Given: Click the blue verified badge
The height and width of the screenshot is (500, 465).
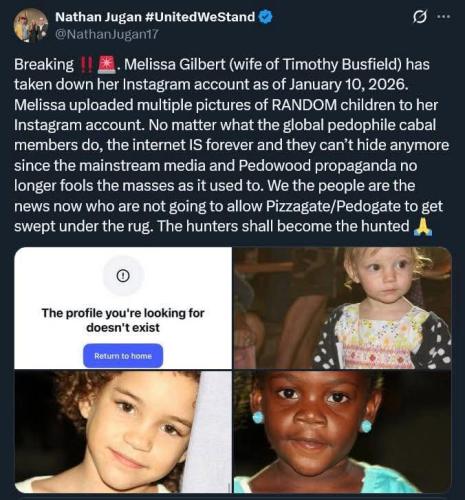Looking at the screenshot, I should coord(266,17).
